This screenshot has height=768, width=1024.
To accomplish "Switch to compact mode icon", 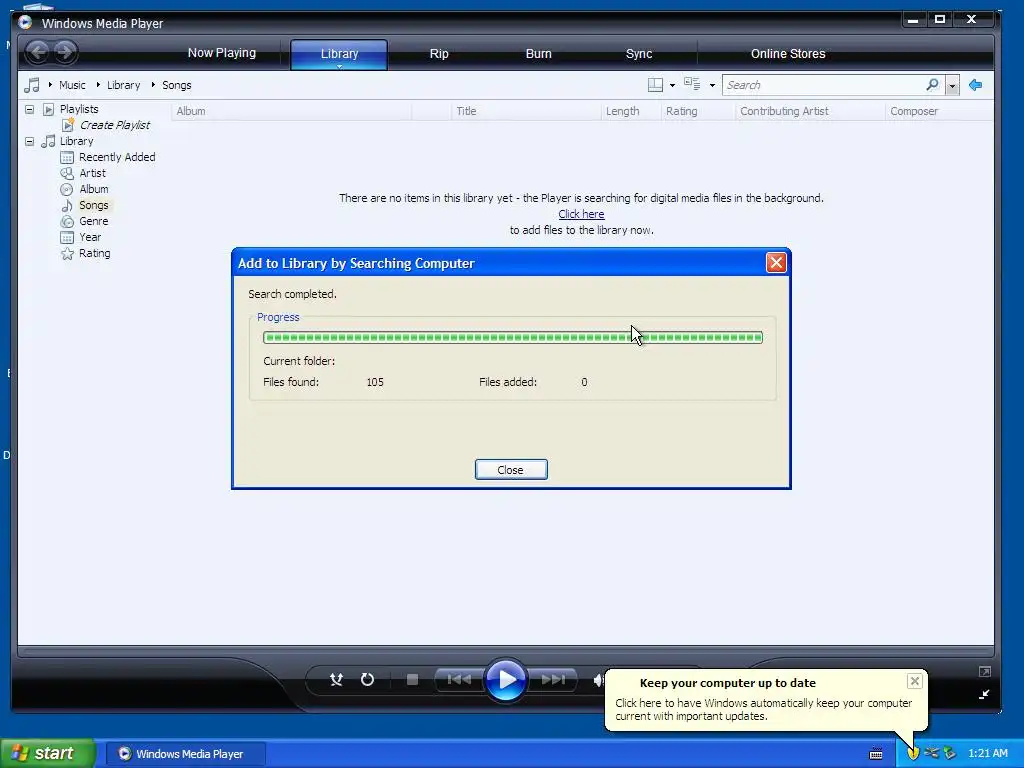I will tap(984, 694).
